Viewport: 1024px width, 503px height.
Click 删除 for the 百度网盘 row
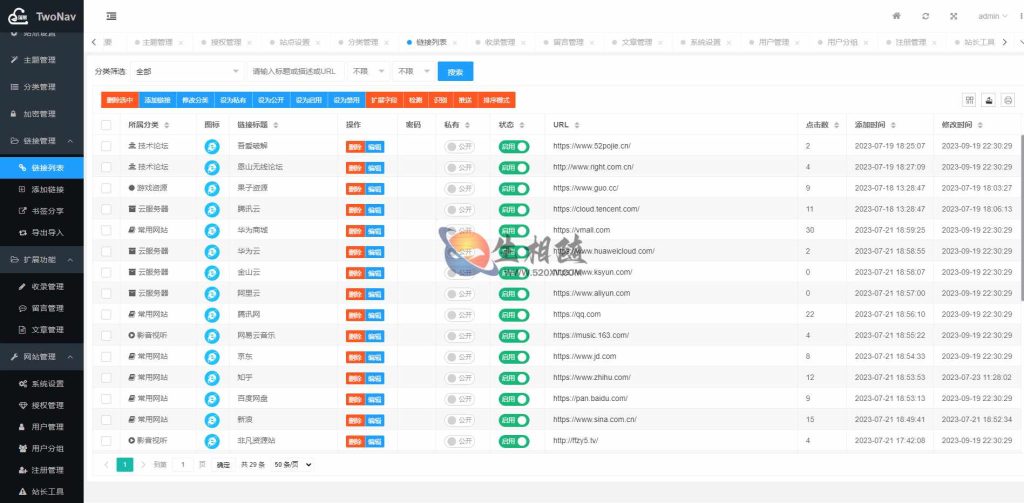355,398
